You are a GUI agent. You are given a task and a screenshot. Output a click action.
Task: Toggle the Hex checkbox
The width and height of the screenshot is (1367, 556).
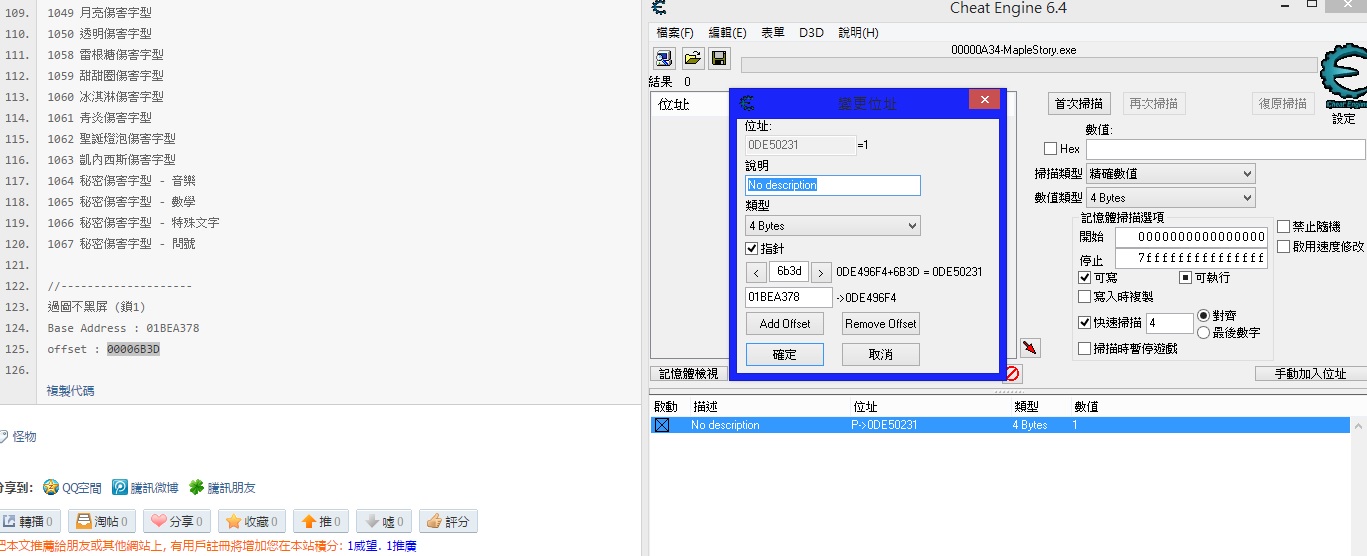[x=1050, y=149]
